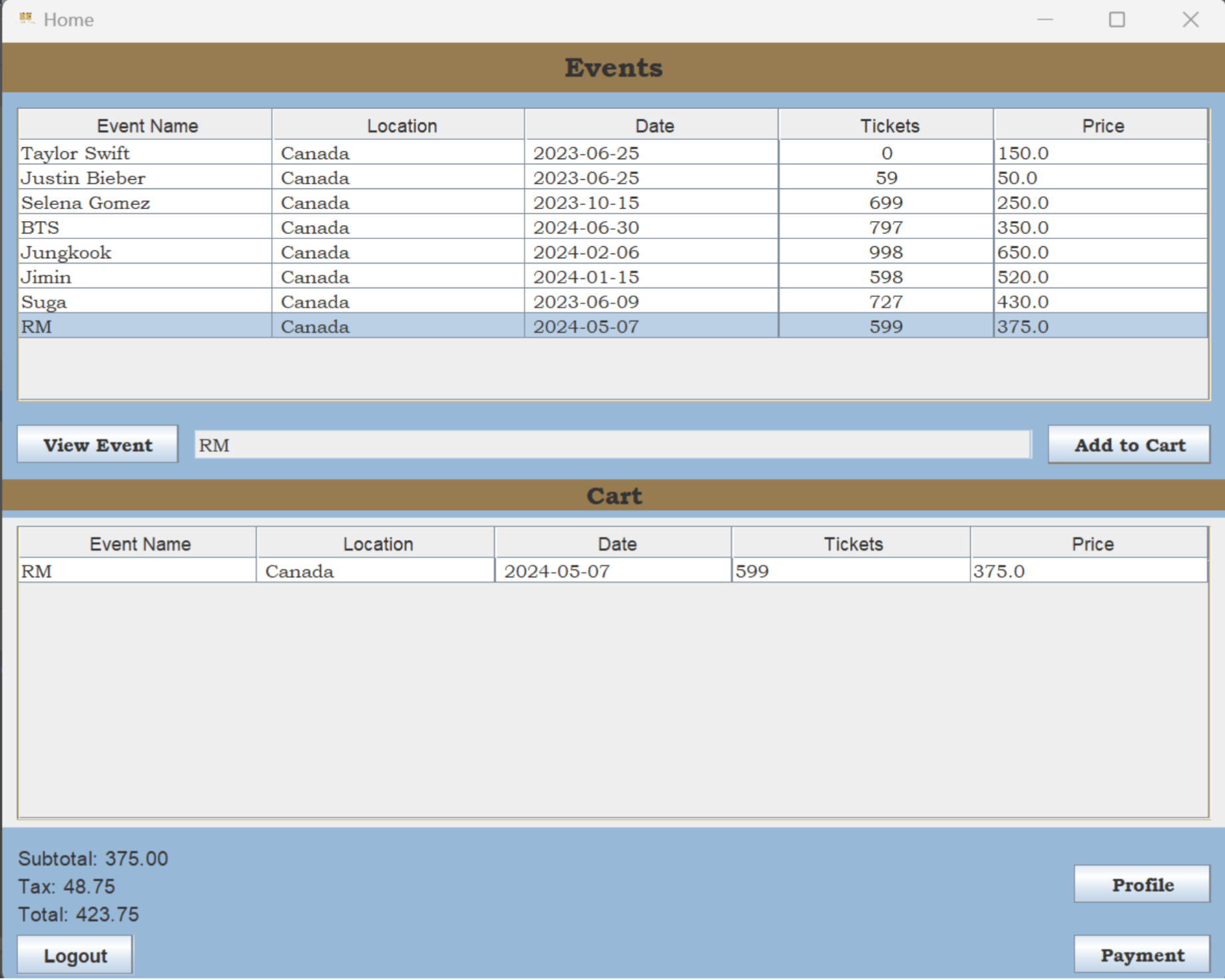This screenshot has height=980, width=1225.
Task: Click tickets cell showing 797
Action: pyautogui.click(x=886, y=227)
